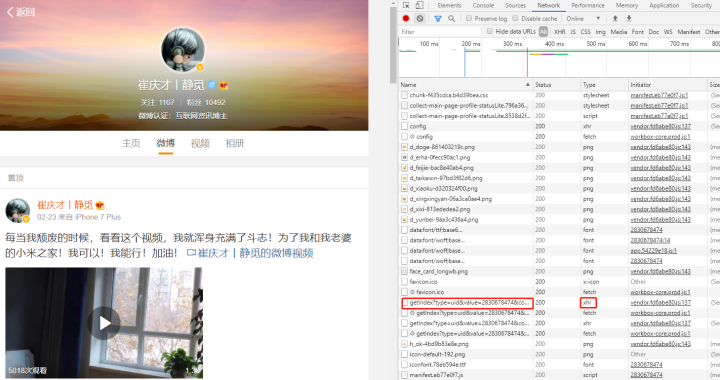This screenshot has width=720, height=380.
Task: Tick the checkbox for icon-default-192.png row
Action: [404, 354]
